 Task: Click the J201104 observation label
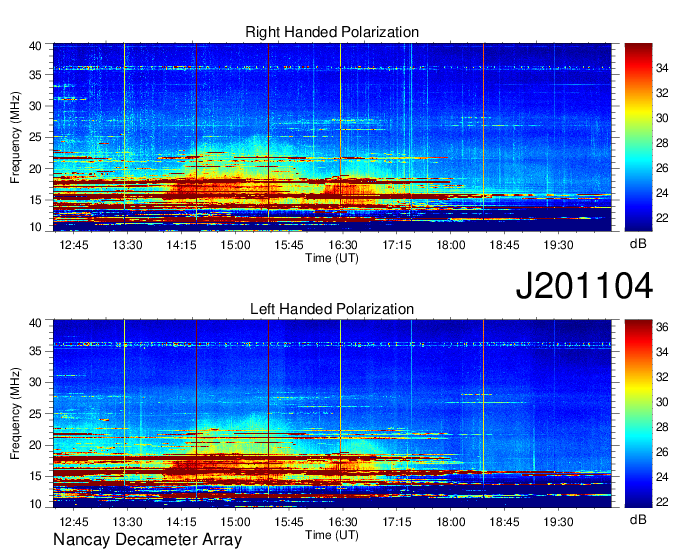tap(584, 285)
